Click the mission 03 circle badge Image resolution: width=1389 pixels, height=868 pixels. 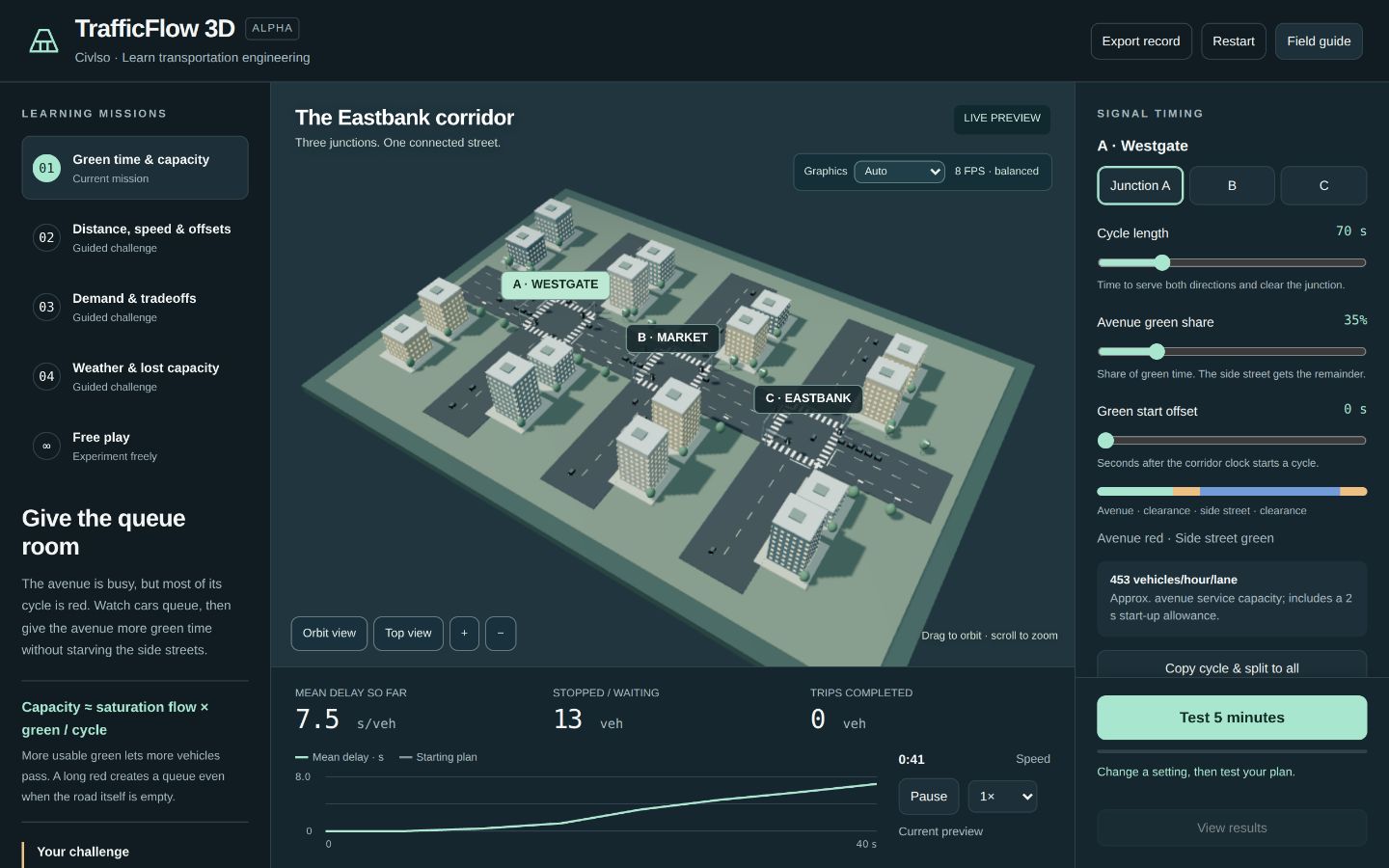click(x=46, y=307)
